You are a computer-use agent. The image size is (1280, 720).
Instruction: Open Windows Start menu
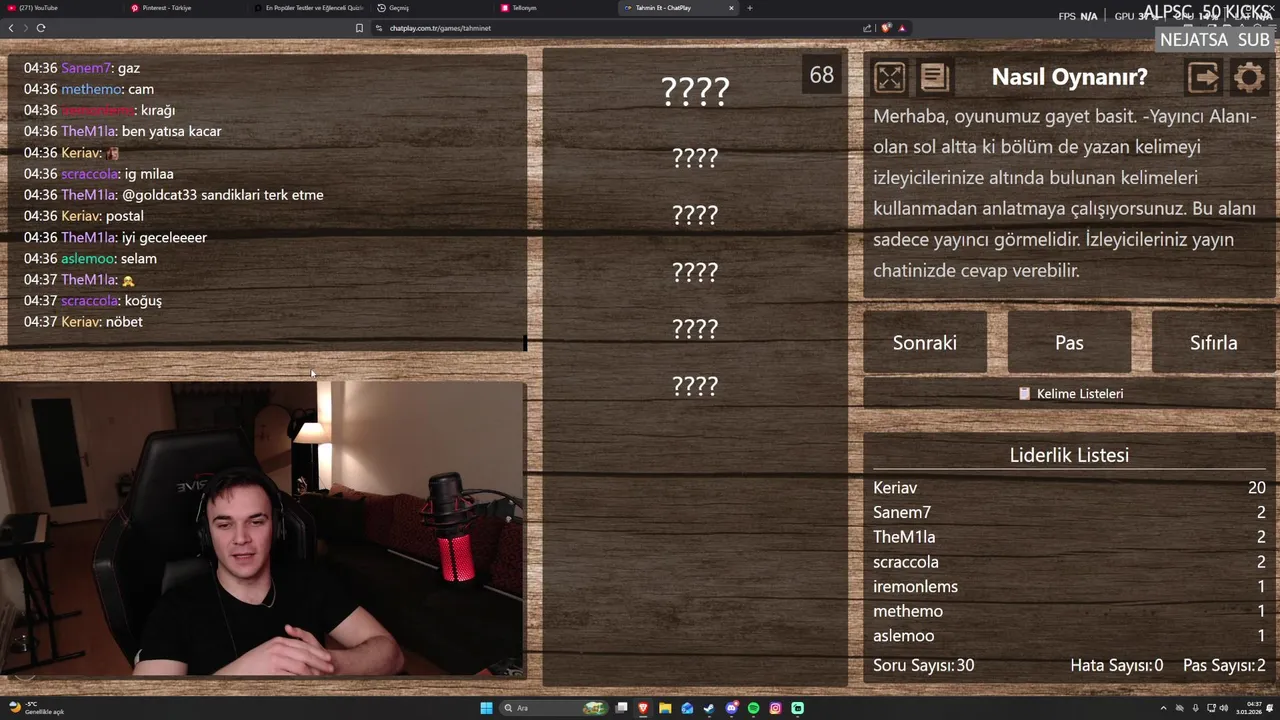(487, 708)
